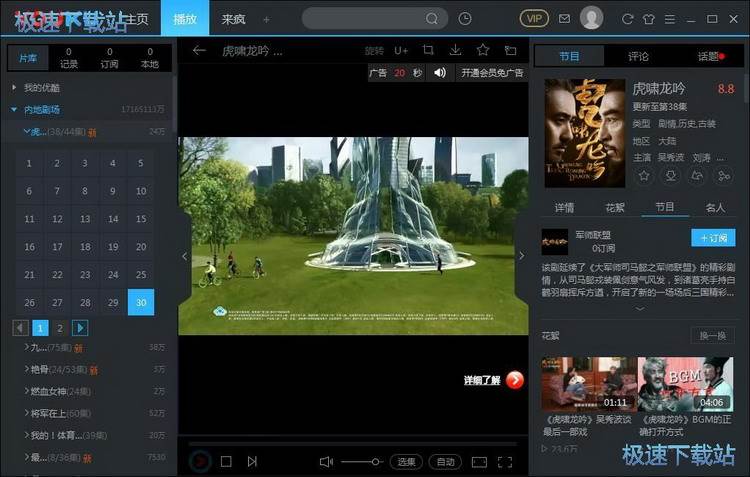Open the 花絮 sub-tab
750x477 pixels.
pos(615,208)
